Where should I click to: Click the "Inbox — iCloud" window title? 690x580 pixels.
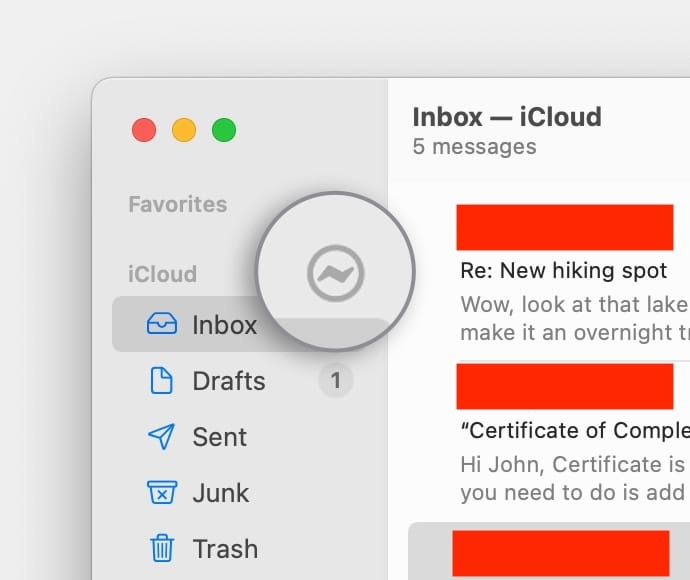tap(507, 116)
